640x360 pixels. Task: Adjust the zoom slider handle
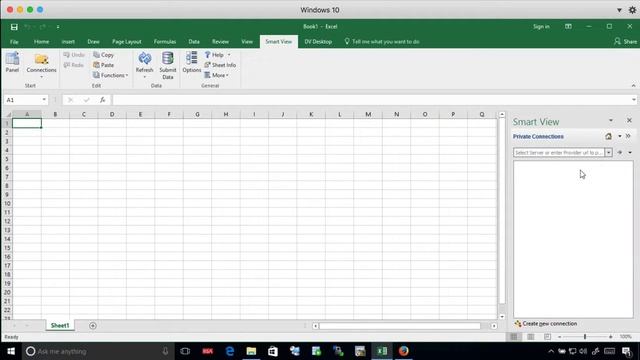pyautogui.click(x=585, y=337)
